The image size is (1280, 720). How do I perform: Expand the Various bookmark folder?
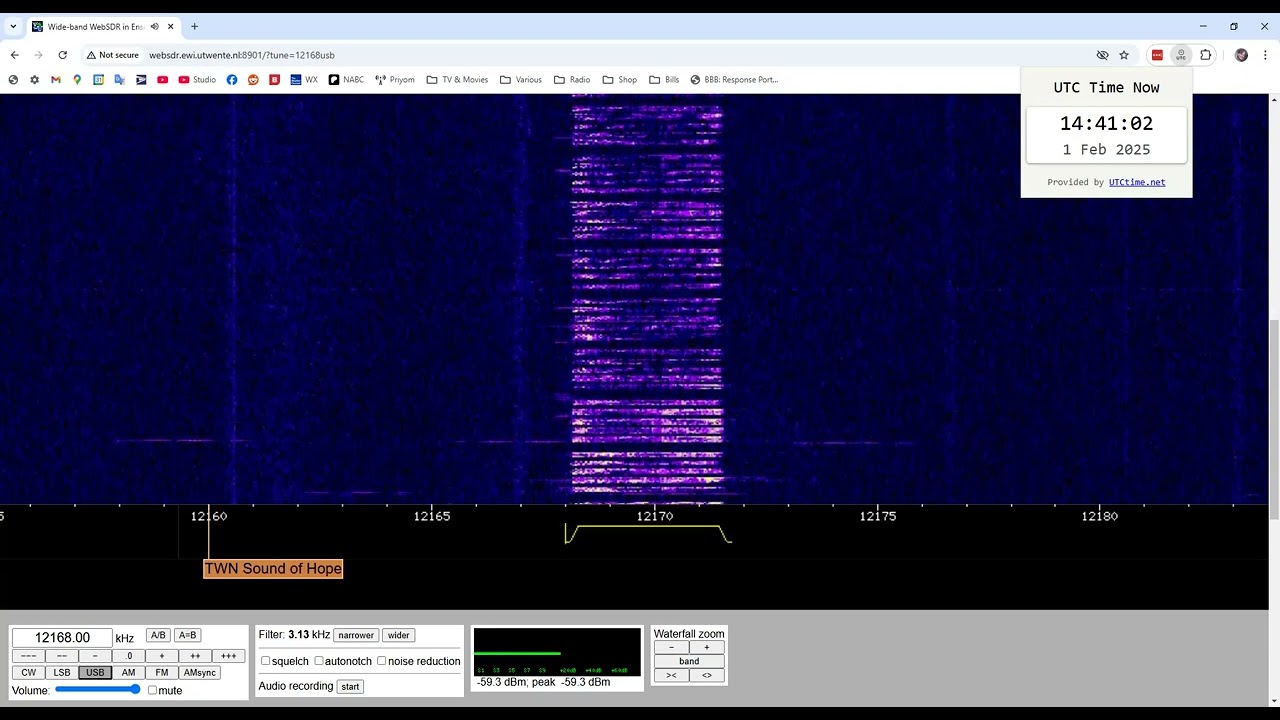click(x=520, y=80)
